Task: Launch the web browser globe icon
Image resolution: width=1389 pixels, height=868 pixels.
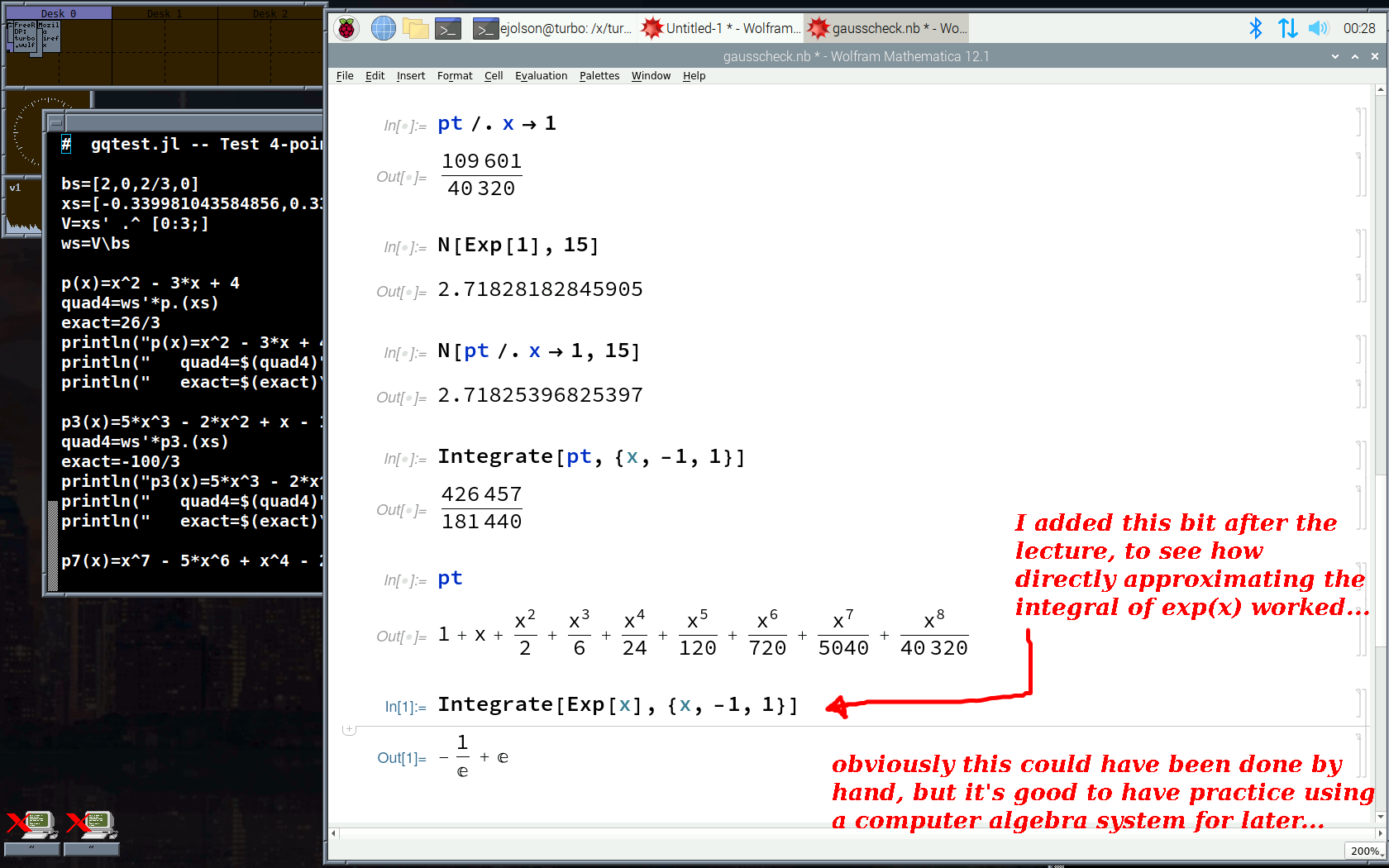Action: pyautogui.click(x=383, y=29)
